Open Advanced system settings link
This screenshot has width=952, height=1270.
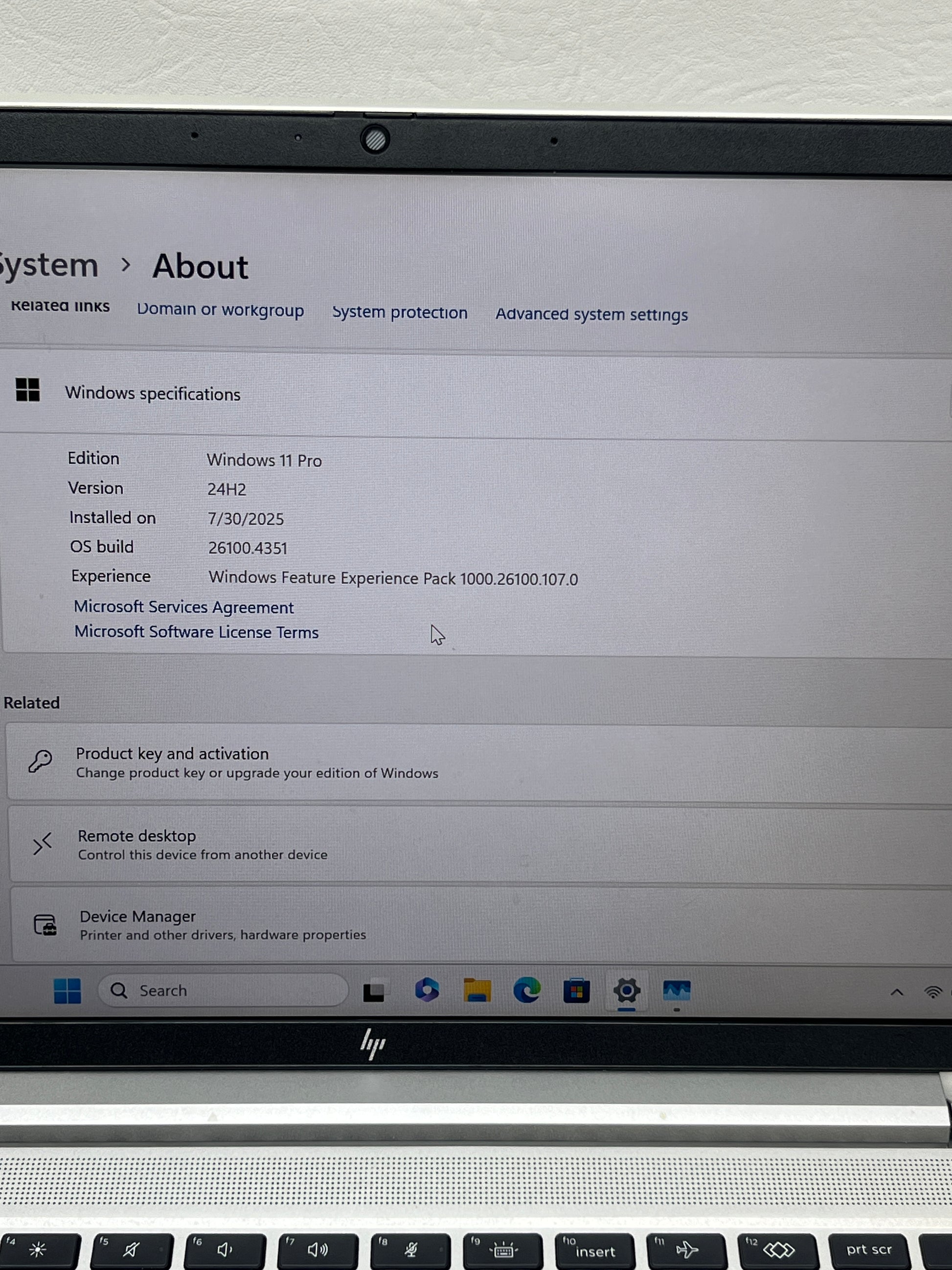point(591,315)
